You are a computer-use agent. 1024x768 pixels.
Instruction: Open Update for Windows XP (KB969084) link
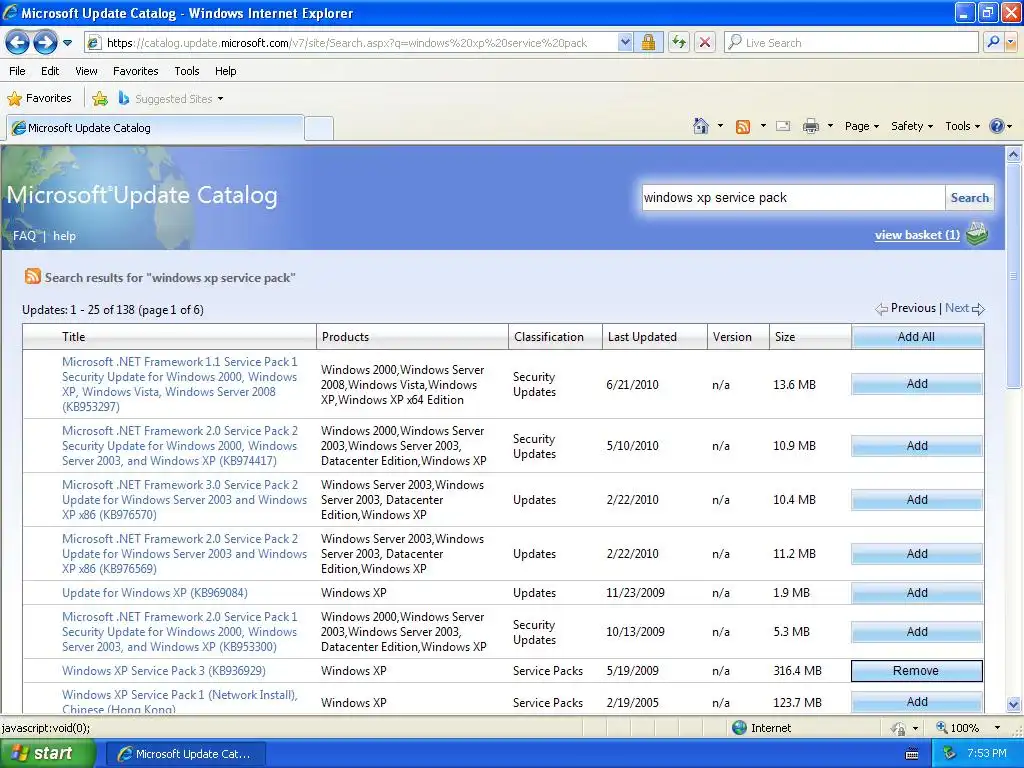155,593
